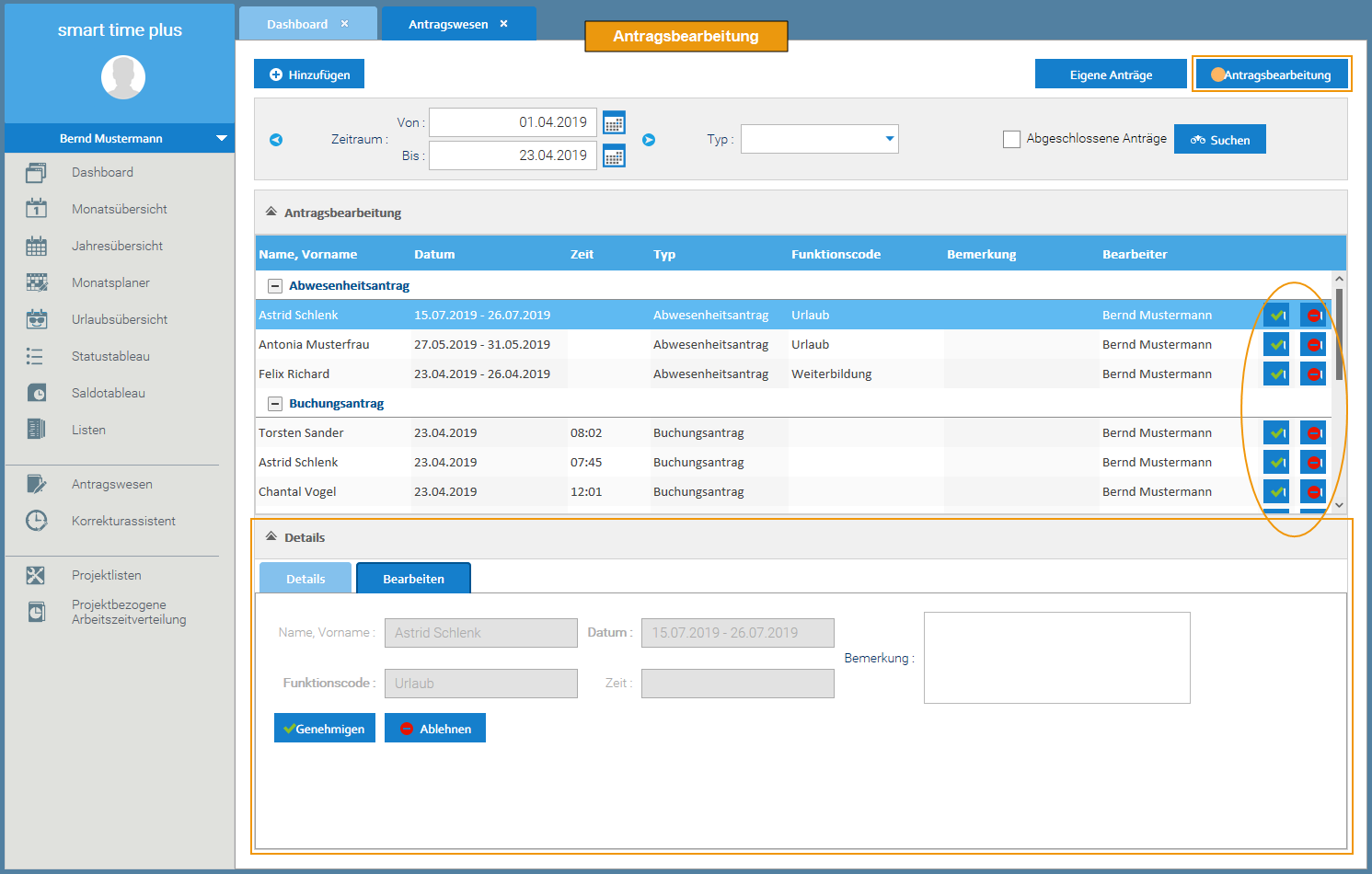1372x874 pixels.
Task: Click the Bemerkung text area
Action: pos(1056,658)
